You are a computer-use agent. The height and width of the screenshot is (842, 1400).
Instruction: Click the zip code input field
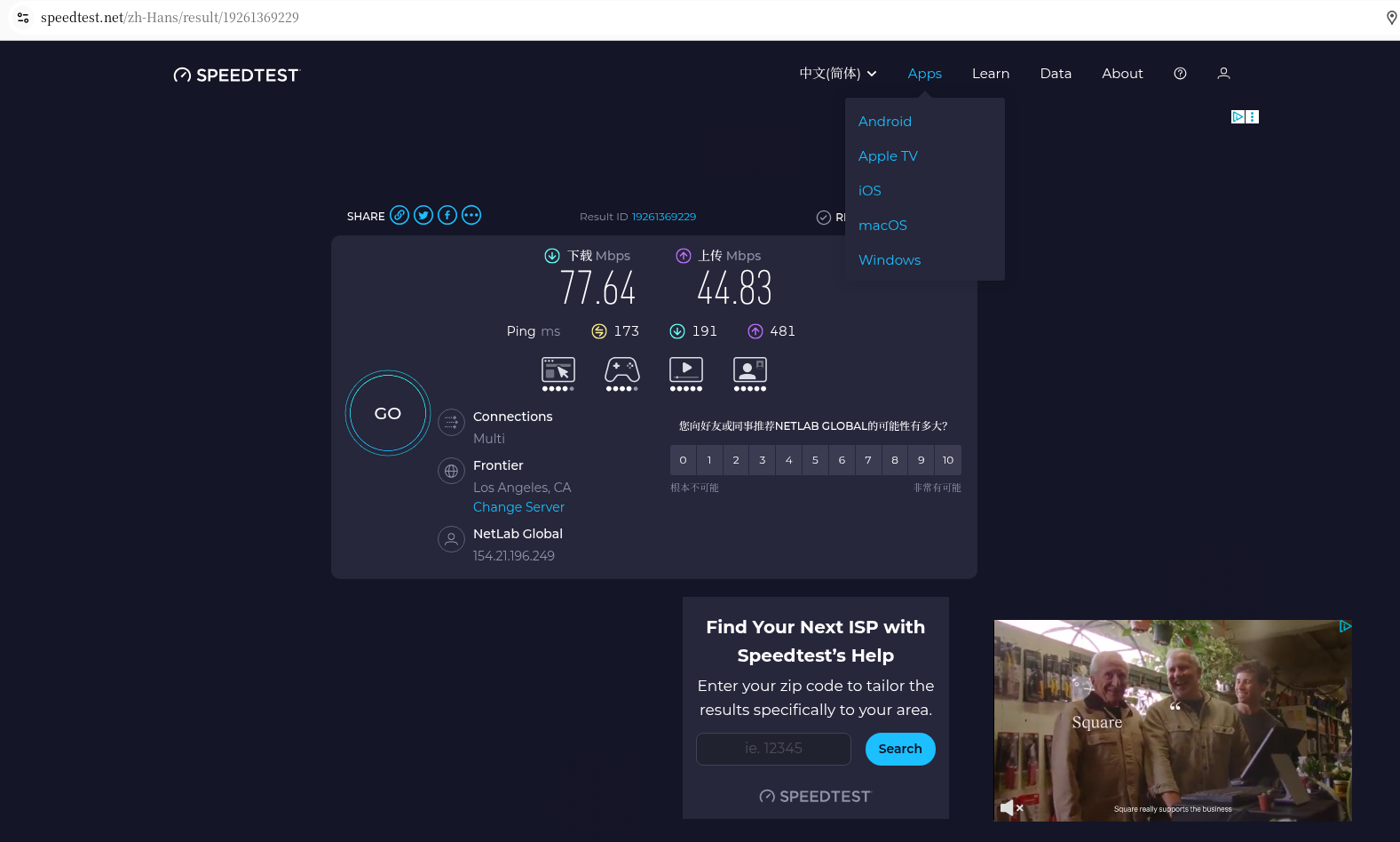point(773,749)
